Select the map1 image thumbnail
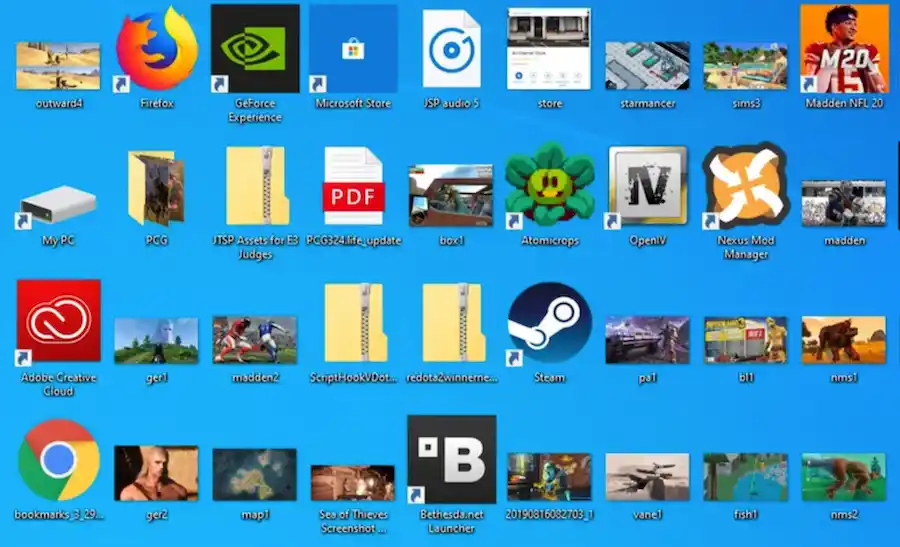This screenshot has width=900, height=547. click(255, 475)
